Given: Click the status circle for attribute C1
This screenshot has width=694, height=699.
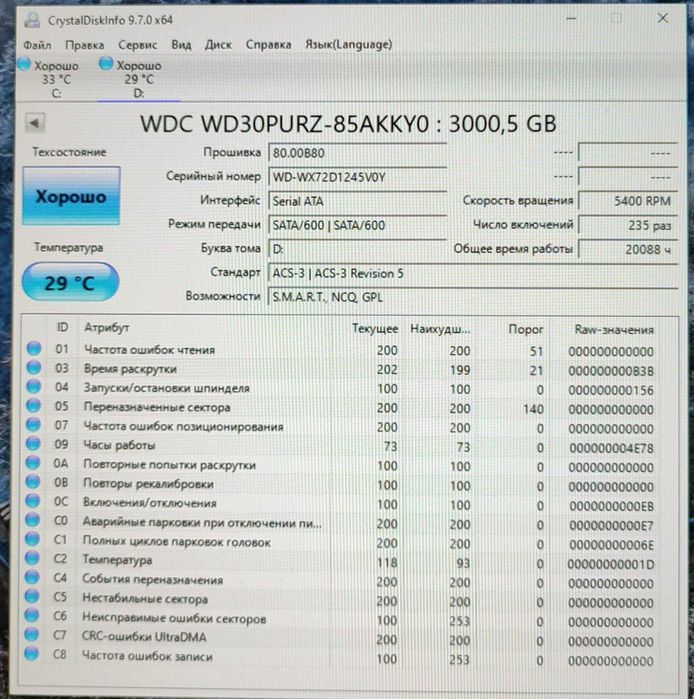Looking at the screenshot, I should [x=32, y=539].
